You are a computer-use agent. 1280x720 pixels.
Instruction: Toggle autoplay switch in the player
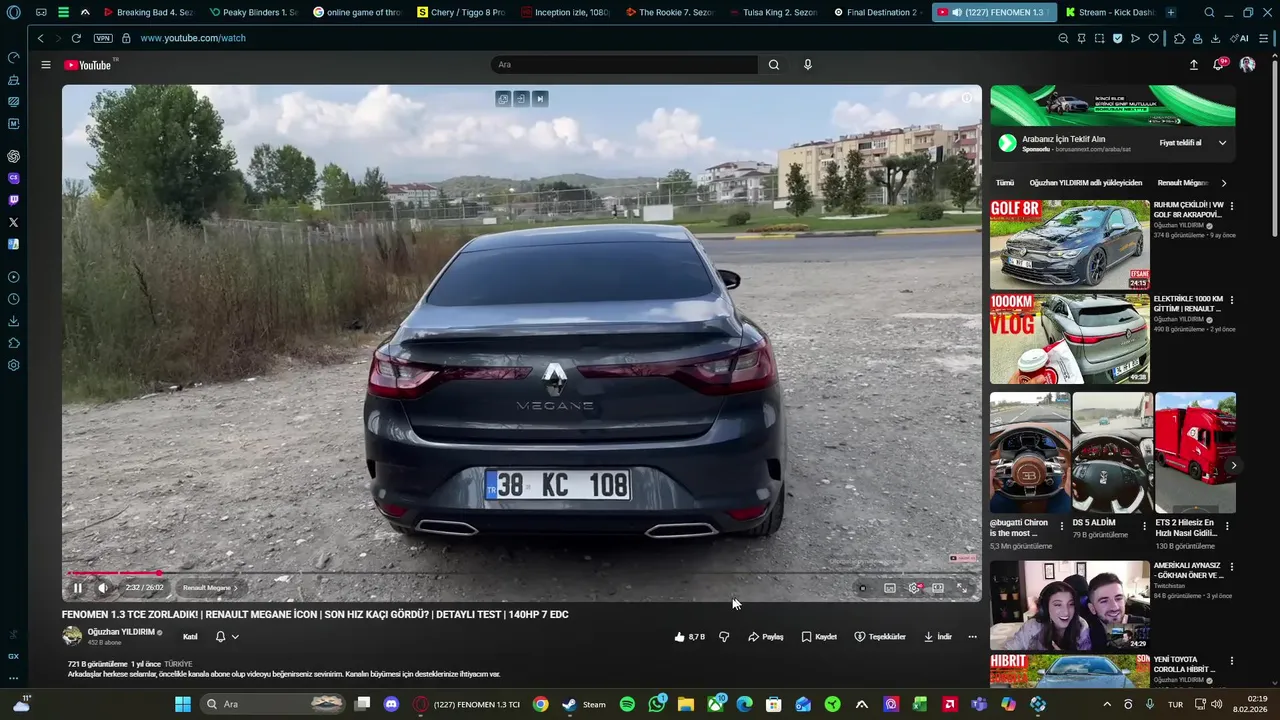(x=863, y=588)
